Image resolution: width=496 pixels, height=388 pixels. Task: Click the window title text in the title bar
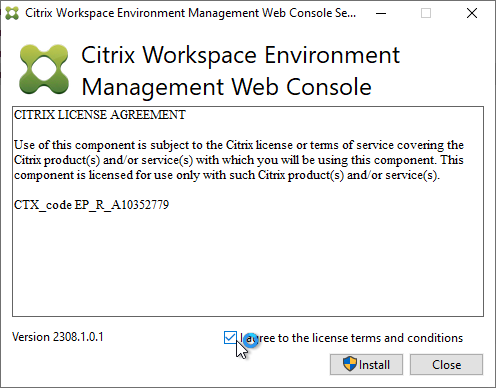coord(191,13)
